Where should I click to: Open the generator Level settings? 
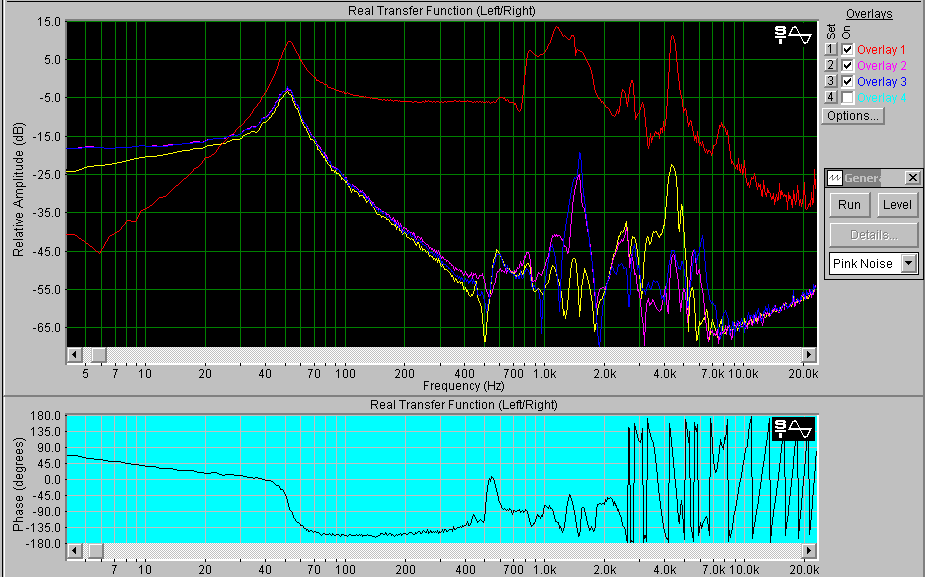pyautogui.click(x=897, y=205)
